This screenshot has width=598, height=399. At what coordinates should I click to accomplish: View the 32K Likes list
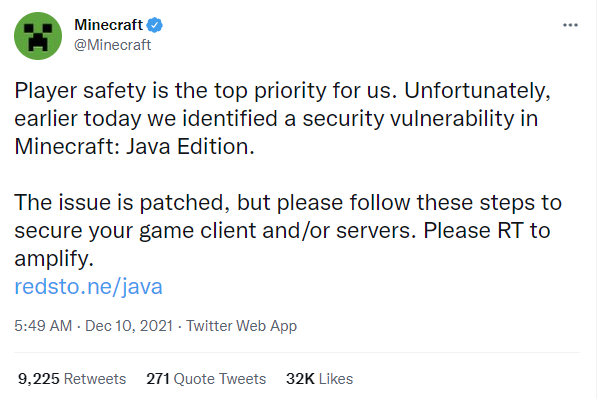(320, 379)
